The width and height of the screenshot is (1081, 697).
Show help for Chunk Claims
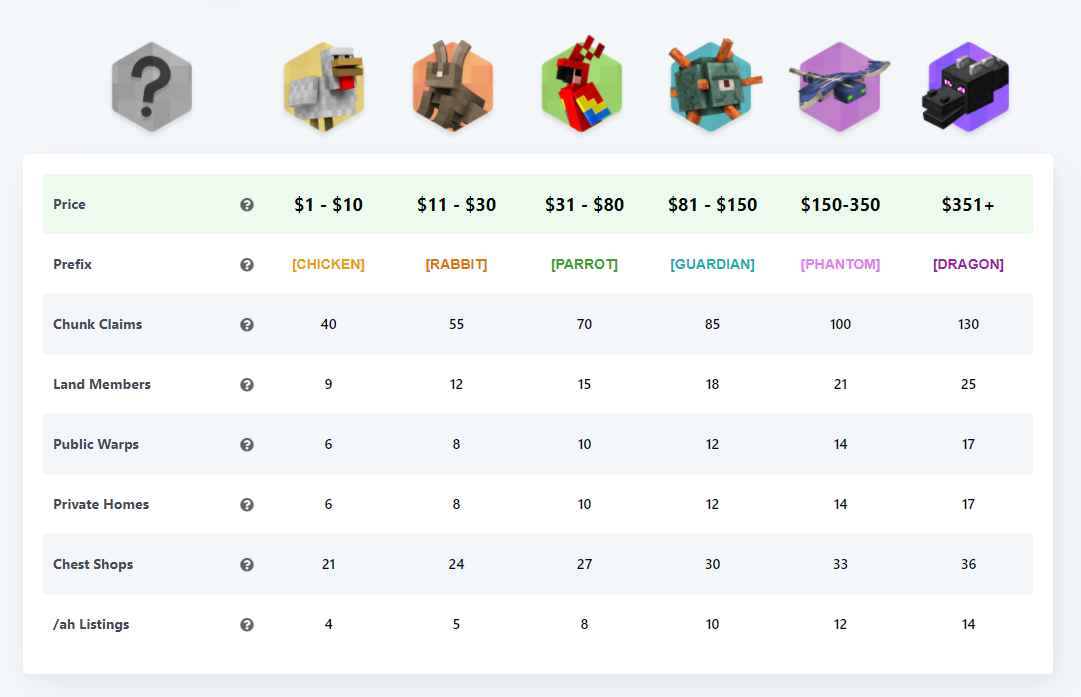pos(247,325)
